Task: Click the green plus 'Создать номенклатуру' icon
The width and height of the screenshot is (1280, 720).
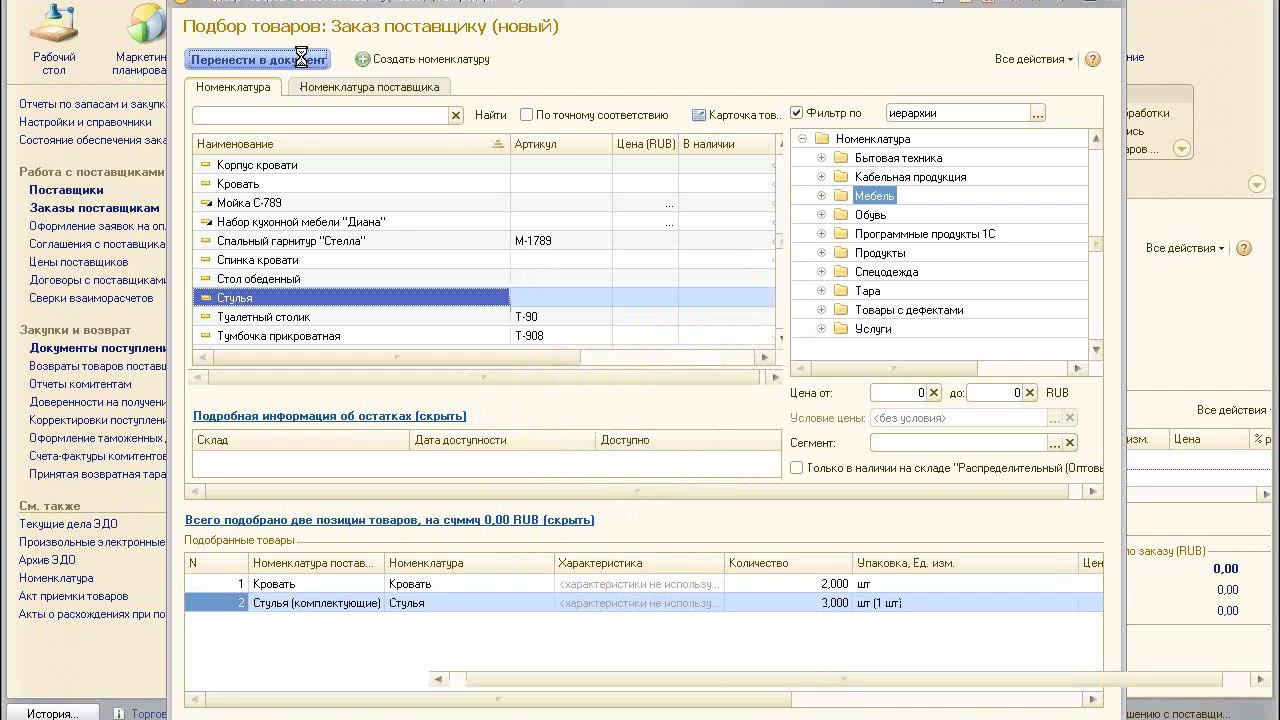Action: [x=363, y=60]
